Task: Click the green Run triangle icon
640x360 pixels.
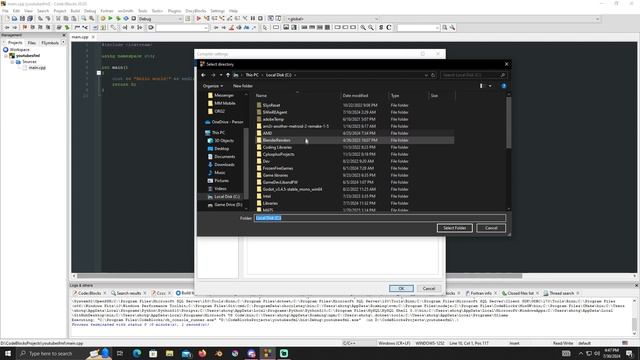Action: 110,19
